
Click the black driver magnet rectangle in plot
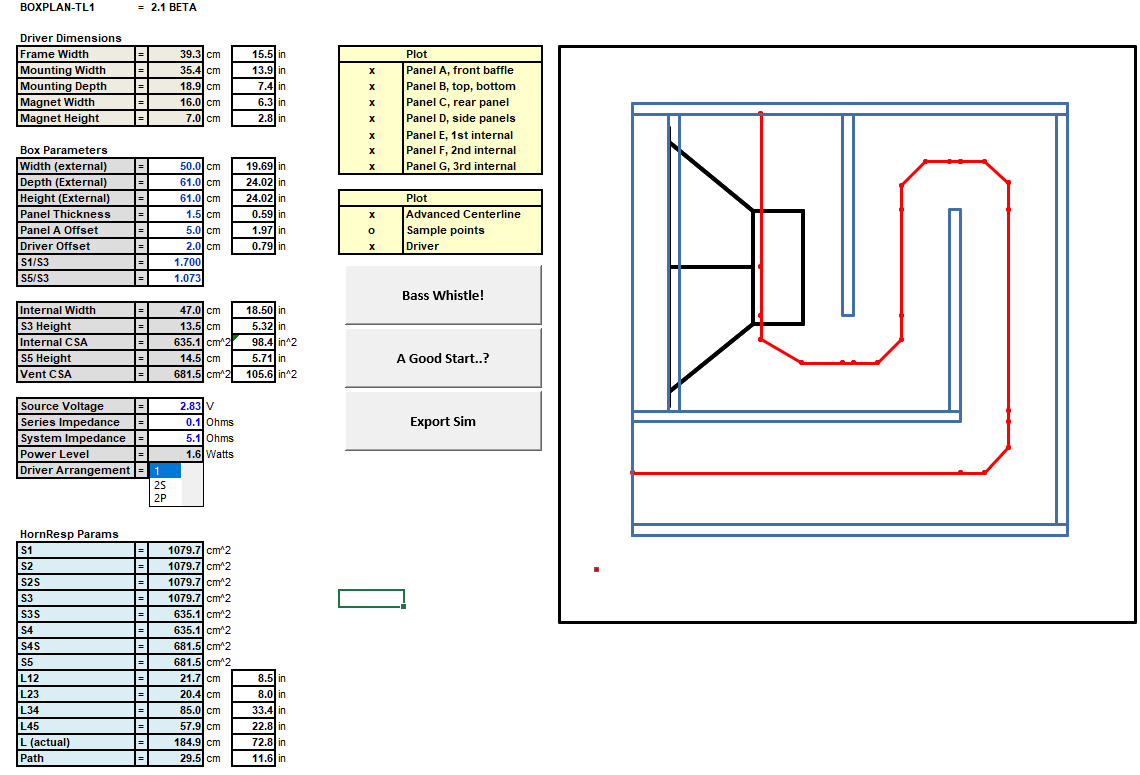click(778, 268)
